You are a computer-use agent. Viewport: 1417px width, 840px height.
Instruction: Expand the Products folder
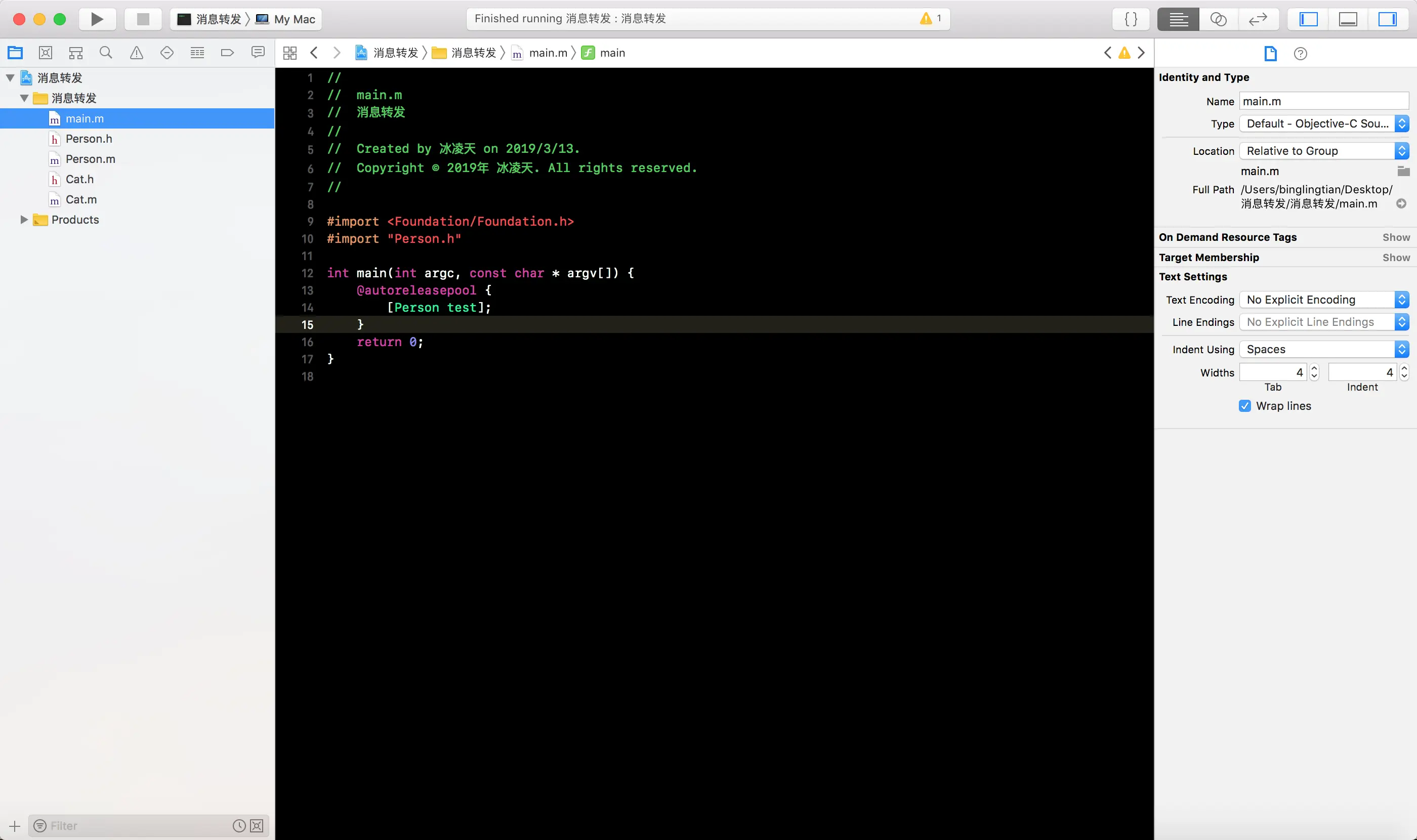[24, 220]
